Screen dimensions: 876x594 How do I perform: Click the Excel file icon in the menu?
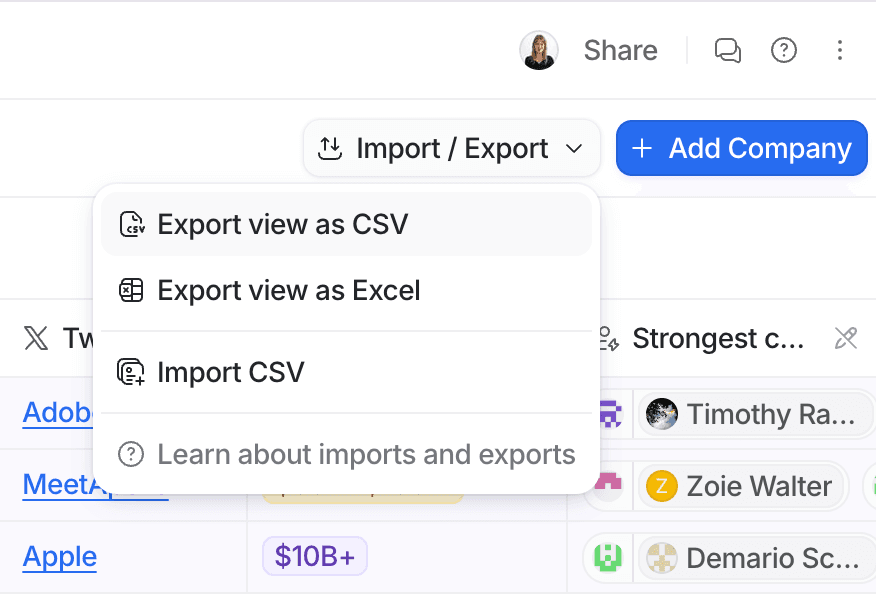pos(131,291)
